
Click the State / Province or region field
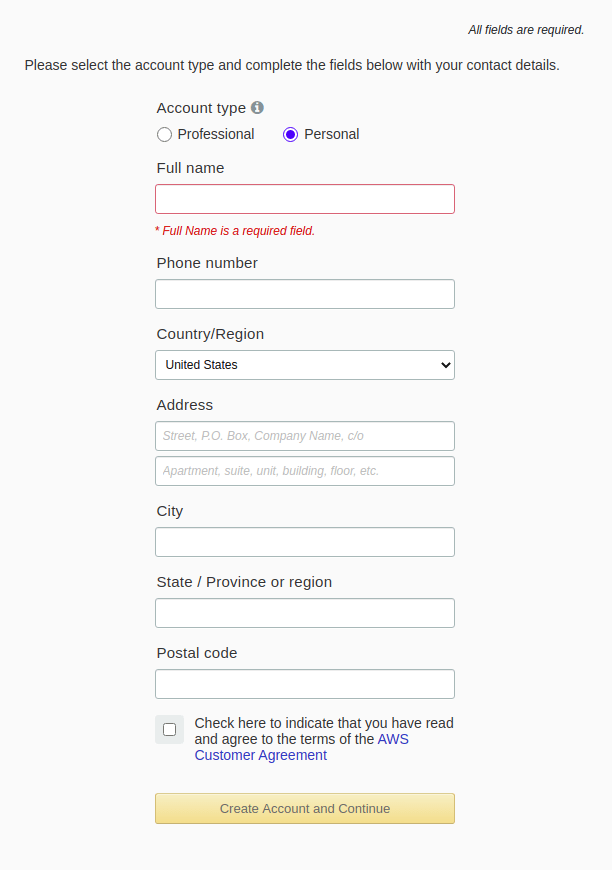pos(305,613)
